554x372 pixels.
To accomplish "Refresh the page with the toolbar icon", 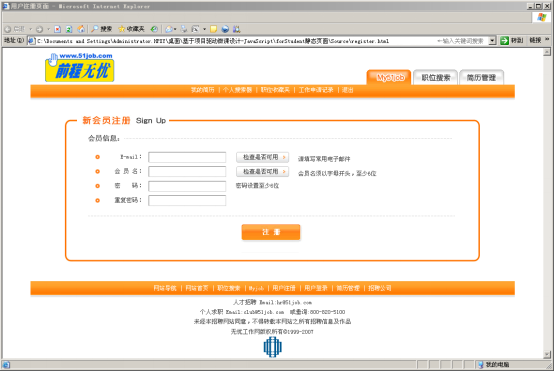I will coord(69,29).
